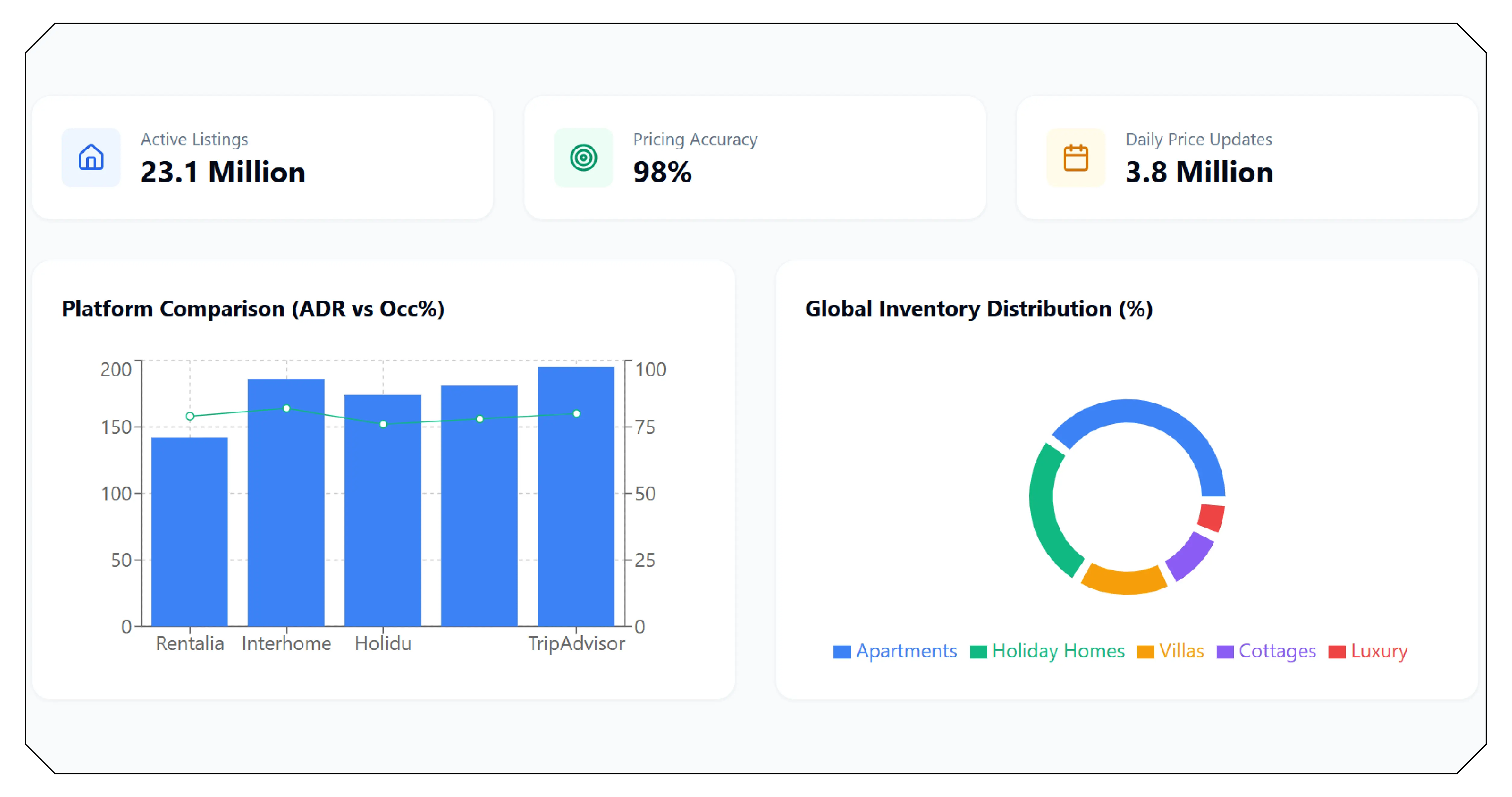Click the Platform Comparison chart title

[253, 309]
